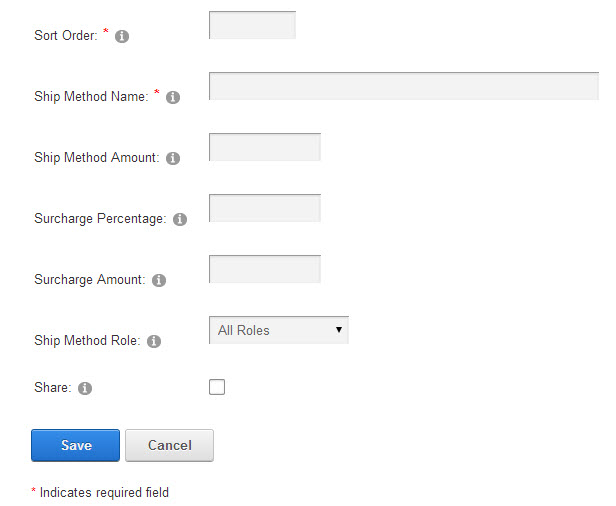Click the info icon beside Sort Order
This screenshot has width=616, height=506.
tap(122, 36)
